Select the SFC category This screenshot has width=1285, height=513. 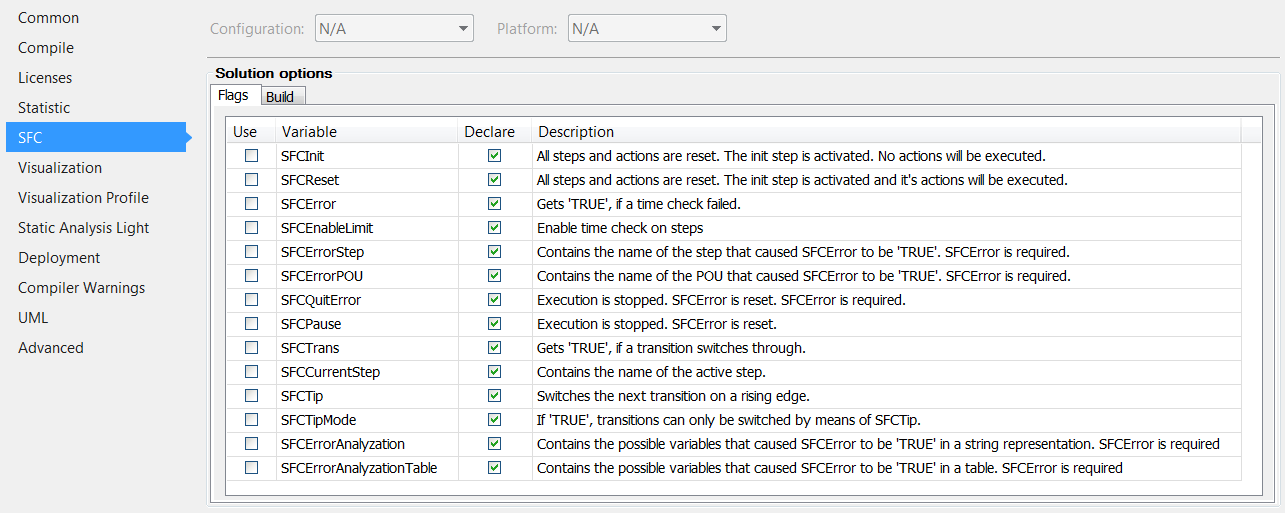coord(95,138)
